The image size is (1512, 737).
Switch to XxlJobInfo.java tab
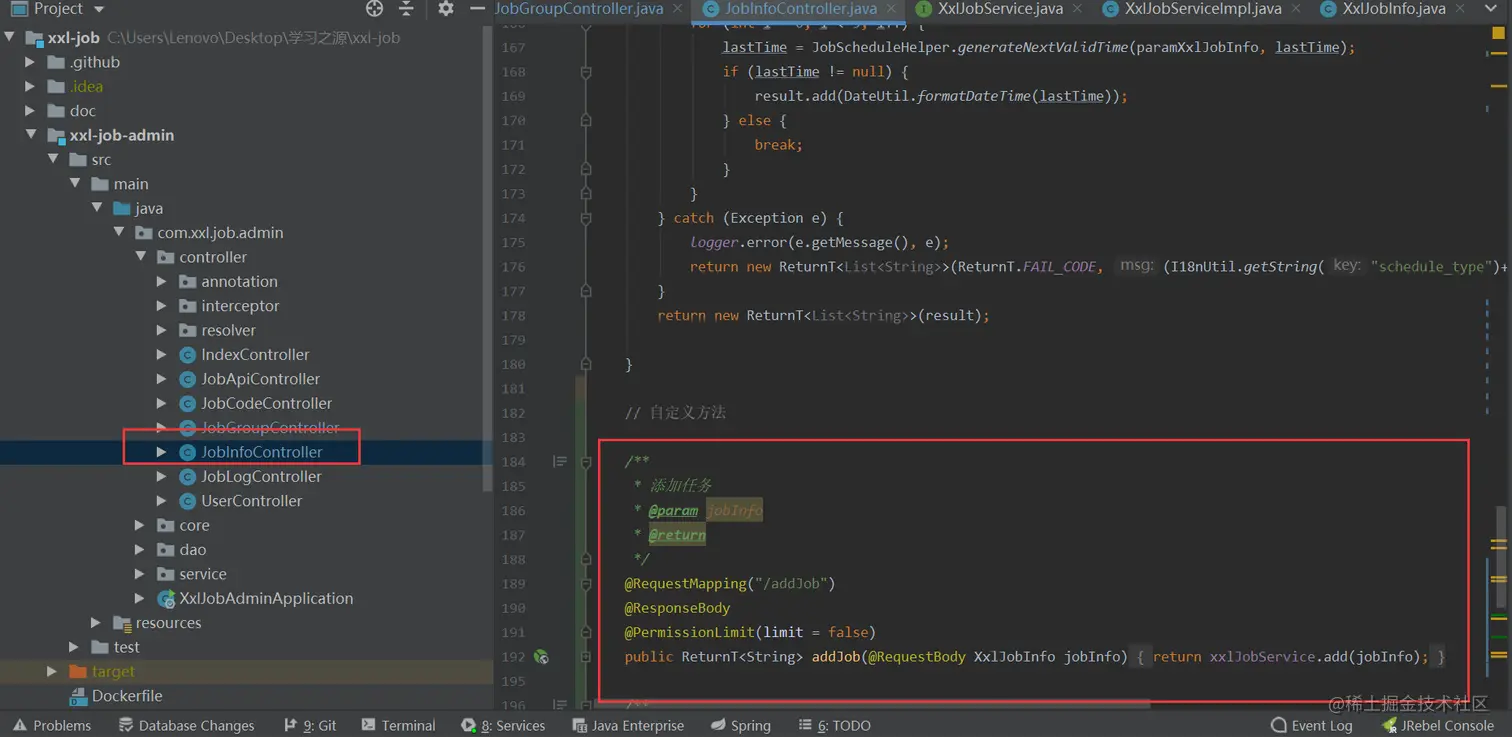pos(1394,8)
